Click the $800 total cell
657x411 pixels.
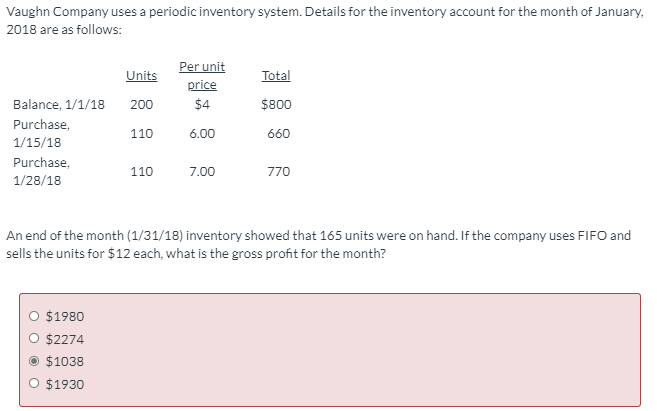coord(276,104)
